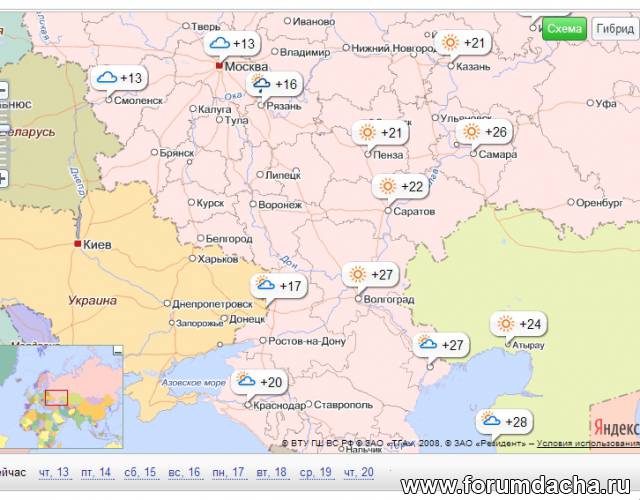This screenshot has width=640, height=500.
Task: Click the +13 weather icon above Moscow
Action: tap(232, 44)
